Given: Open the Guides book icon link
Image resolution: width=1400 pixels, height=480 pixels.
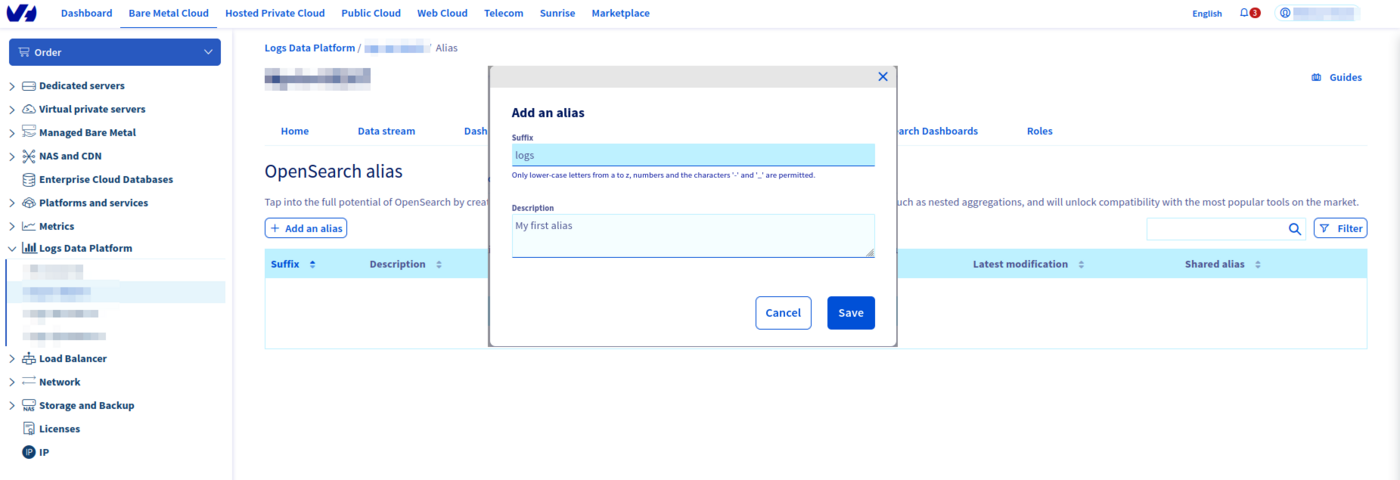Looking at the screenshot, I should 1316,77.
